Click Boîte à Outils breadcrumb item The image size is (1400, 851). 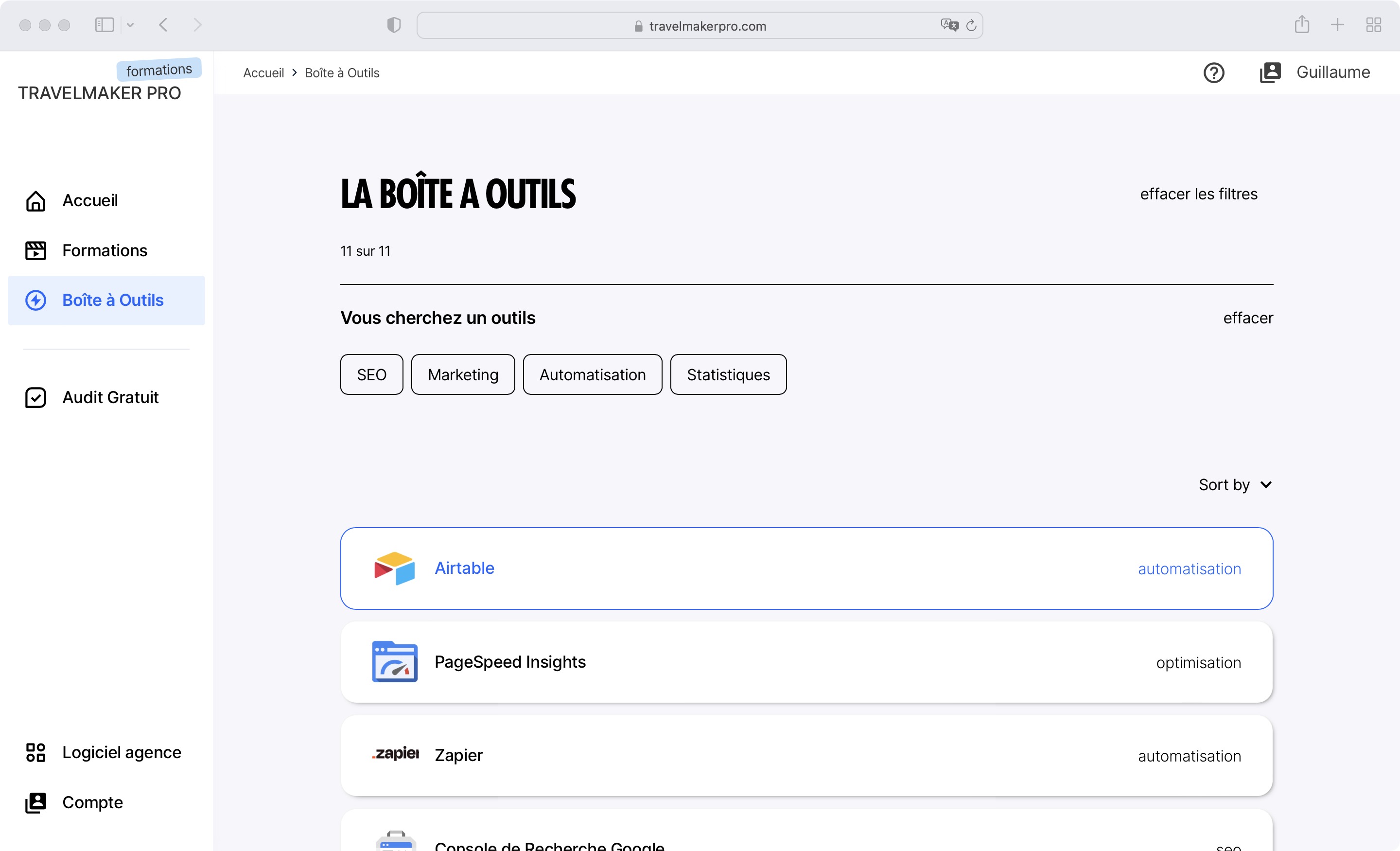342,73
